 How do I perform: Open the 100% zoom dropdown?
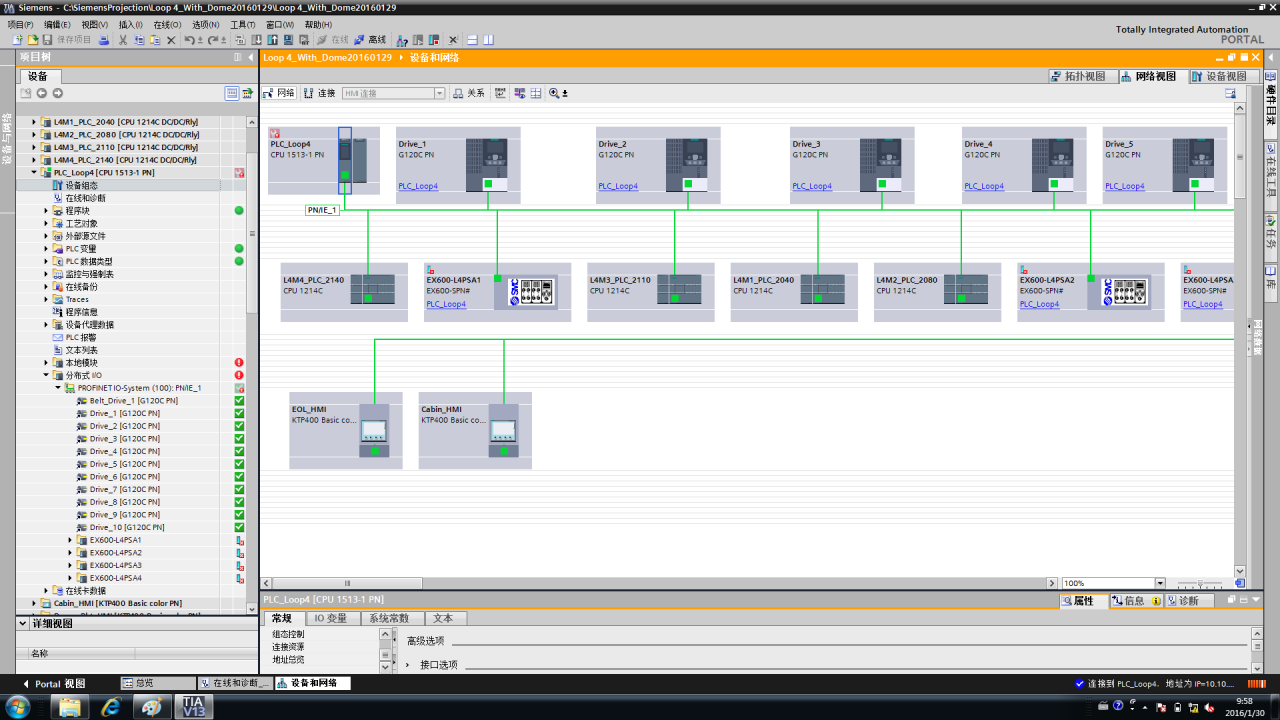(1160, 583)
